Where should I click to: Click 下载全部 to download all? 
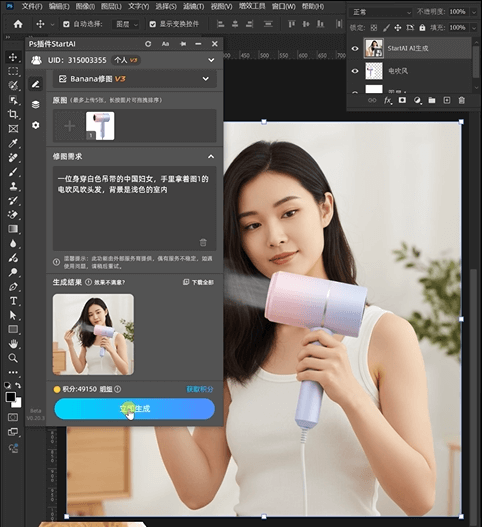199,282
